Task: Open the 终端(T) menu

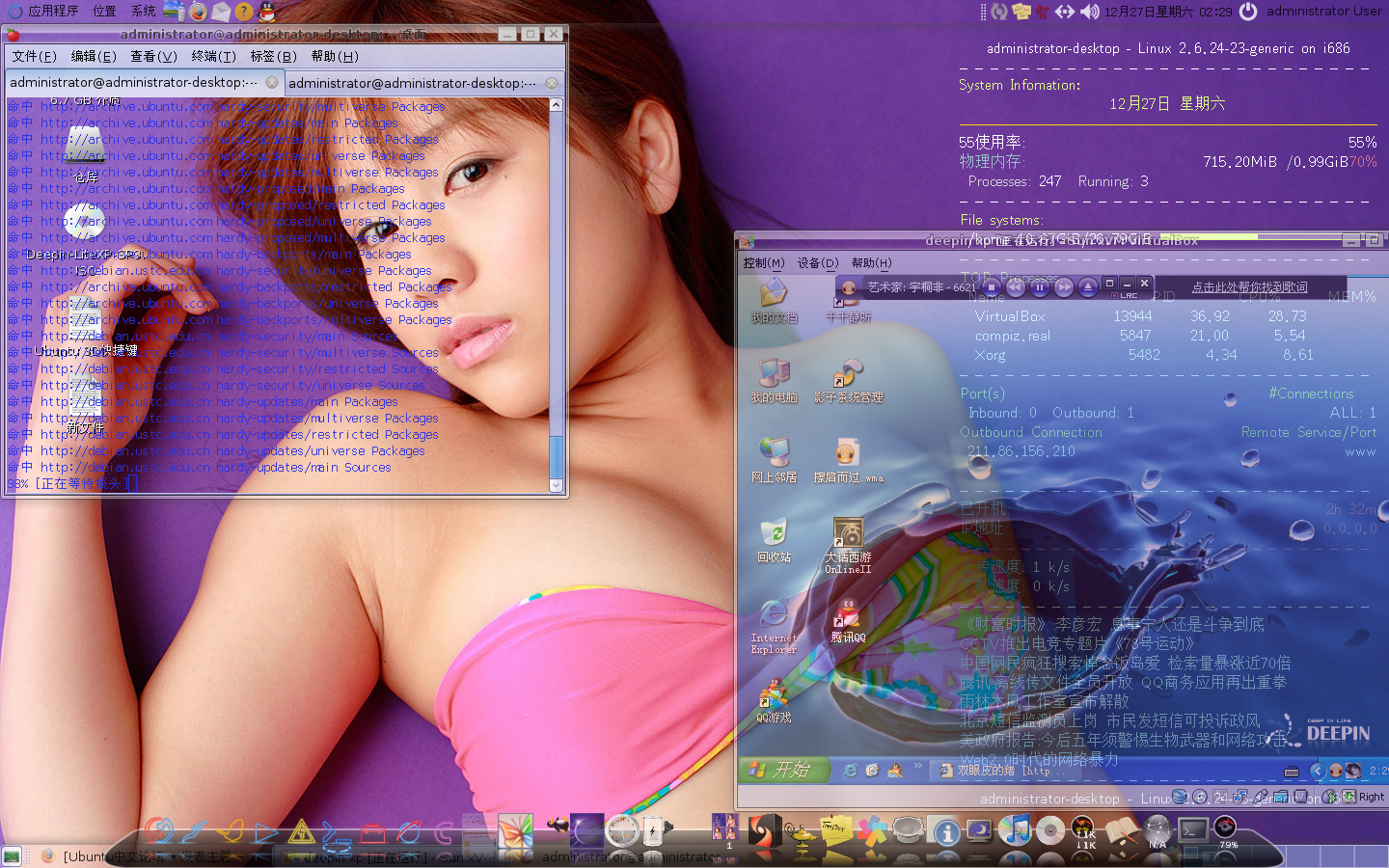Action: (213, 56)
